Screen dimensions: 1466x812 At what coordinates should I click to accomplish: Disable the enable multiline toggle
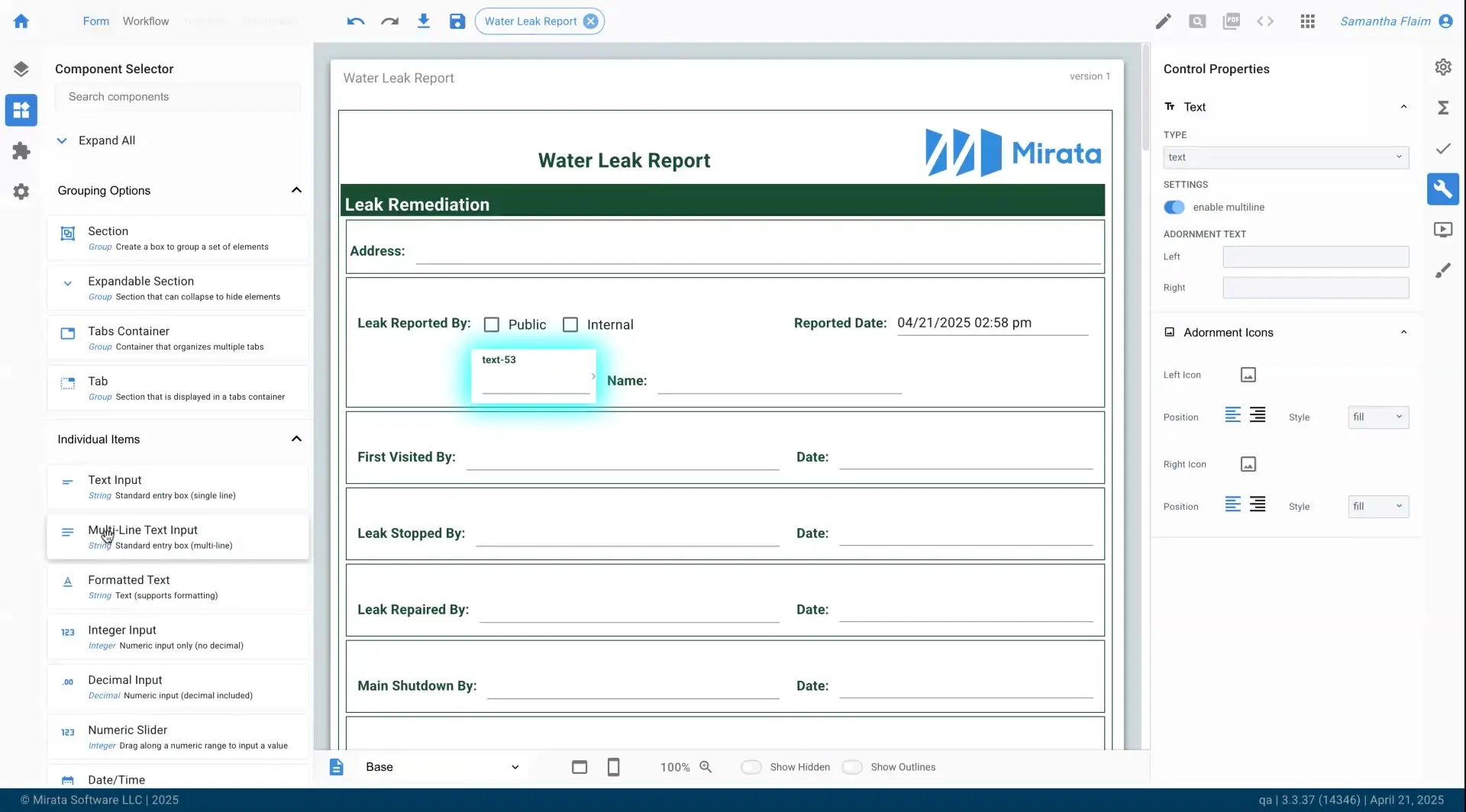(1174, 207)
